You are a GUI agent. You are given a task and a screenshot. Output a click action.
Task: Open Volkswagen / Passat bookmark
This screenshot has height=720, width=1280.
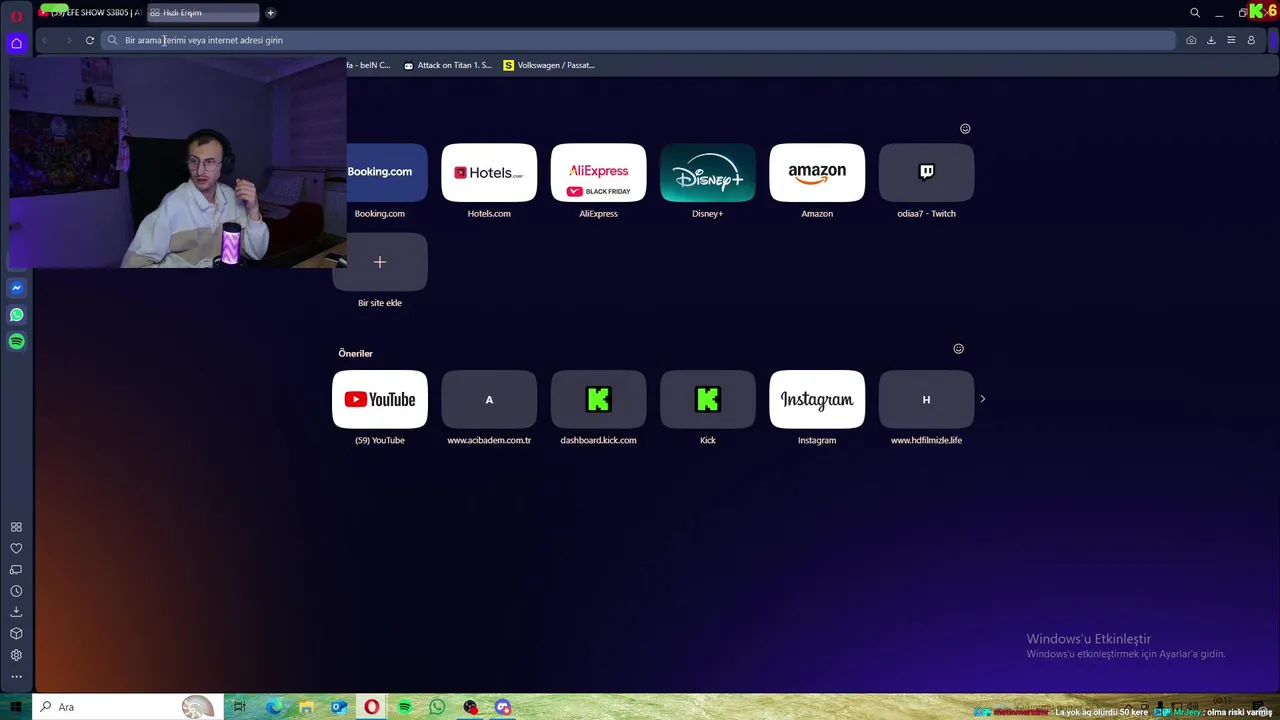tap(549, 65)
